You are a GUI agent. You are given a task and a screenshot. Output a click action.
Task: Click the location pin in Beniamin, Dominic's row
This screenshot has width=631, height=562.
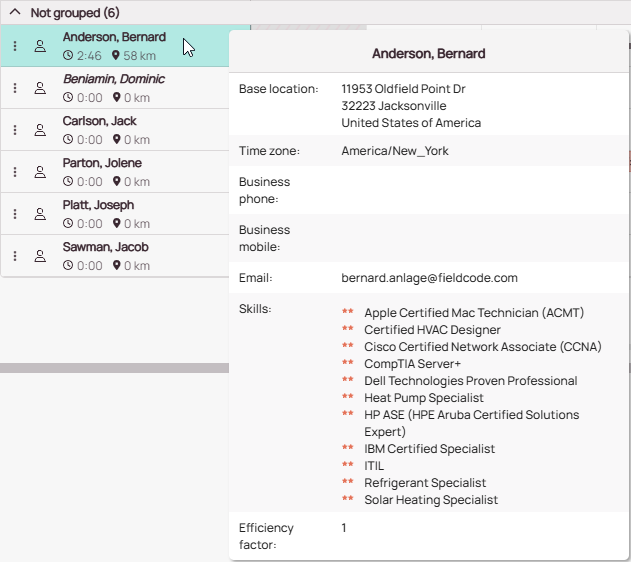(x=117, y=97)
